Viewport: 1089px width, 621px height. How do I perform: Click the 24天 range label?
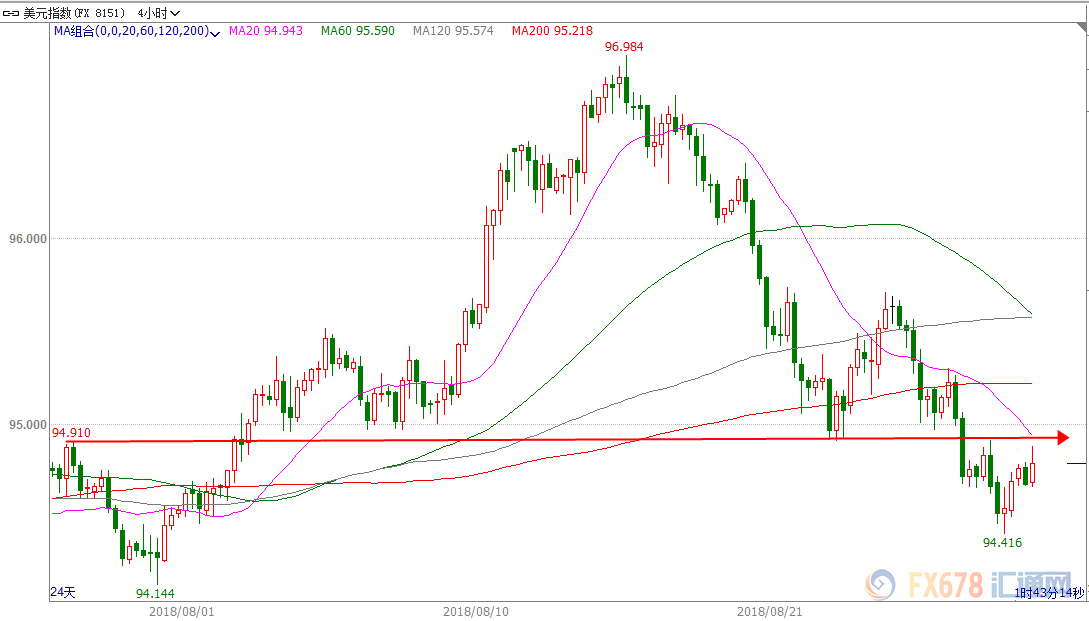click(63, 593)
